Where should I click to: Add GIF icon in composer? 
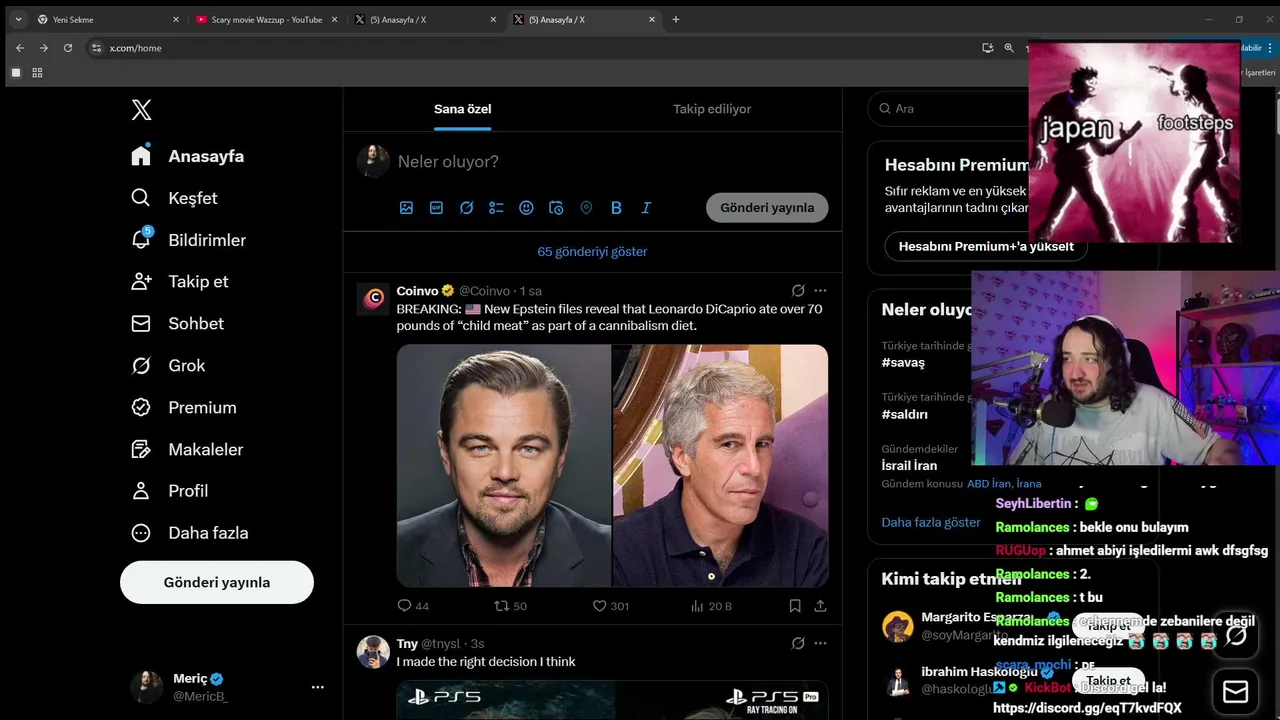click(x=436, y=208)
